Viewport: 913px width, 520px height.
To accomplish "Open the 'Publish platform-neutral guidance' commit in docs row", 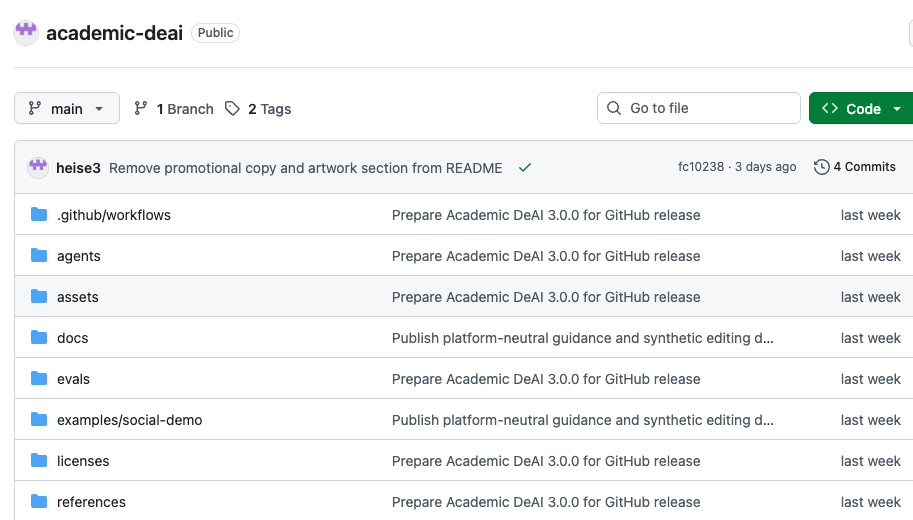I will pos(583,338).
